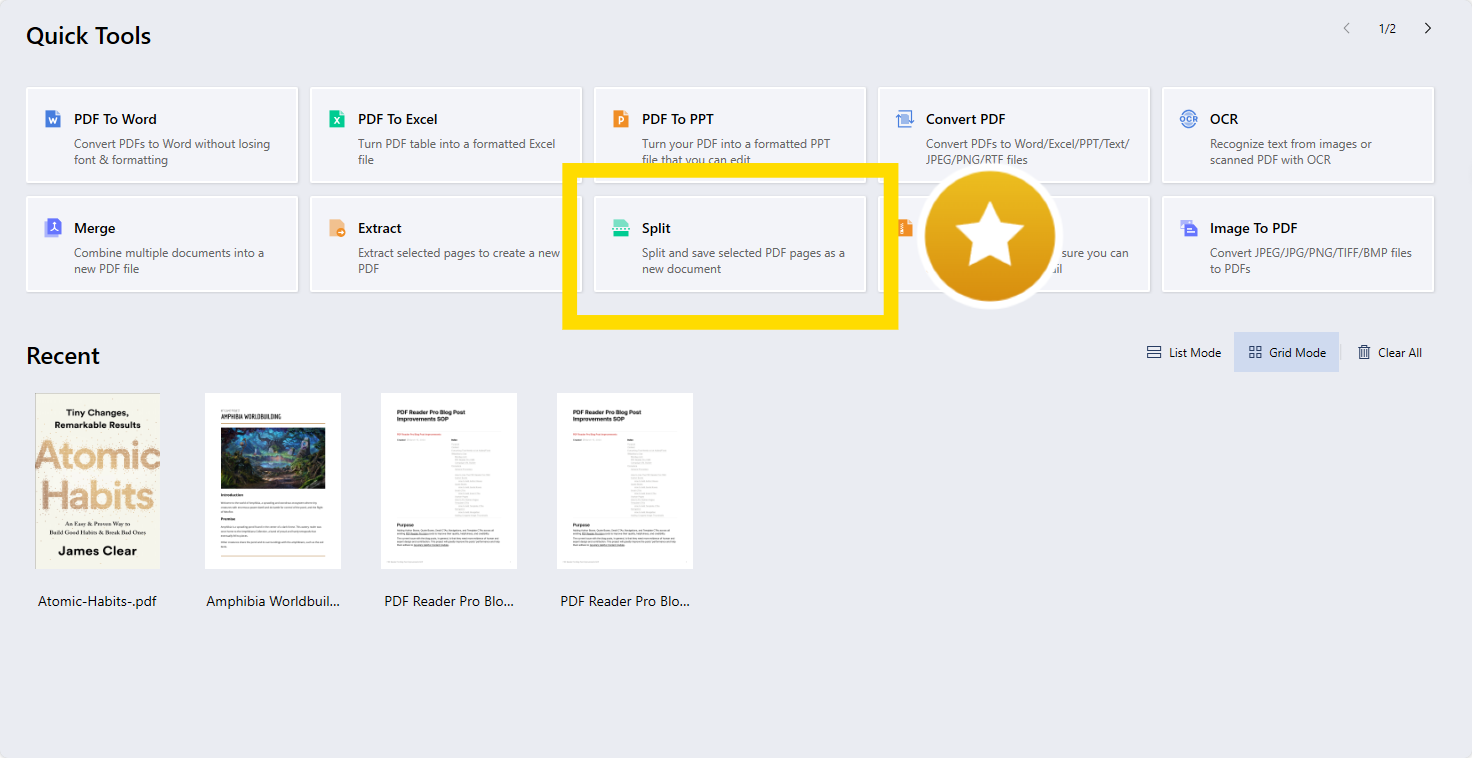Click "Turn your PDF into a formatted PPT" description
Screen dimensions: 1472x758
click(x=736, y=152)
